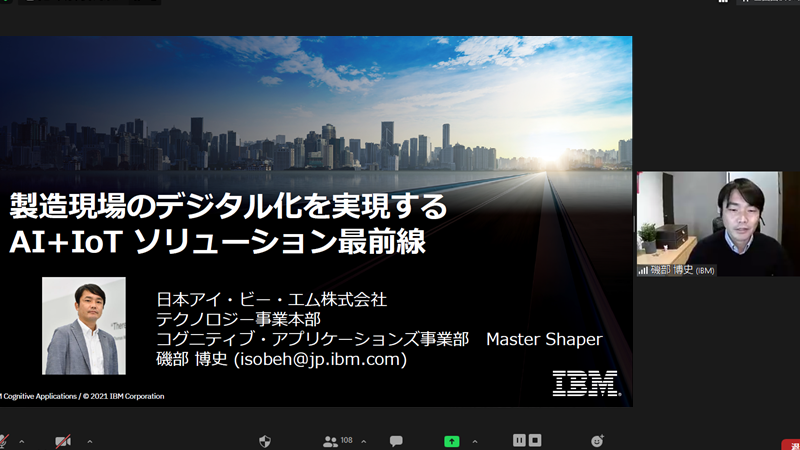Pause the recording

click(x=519, y=440)
